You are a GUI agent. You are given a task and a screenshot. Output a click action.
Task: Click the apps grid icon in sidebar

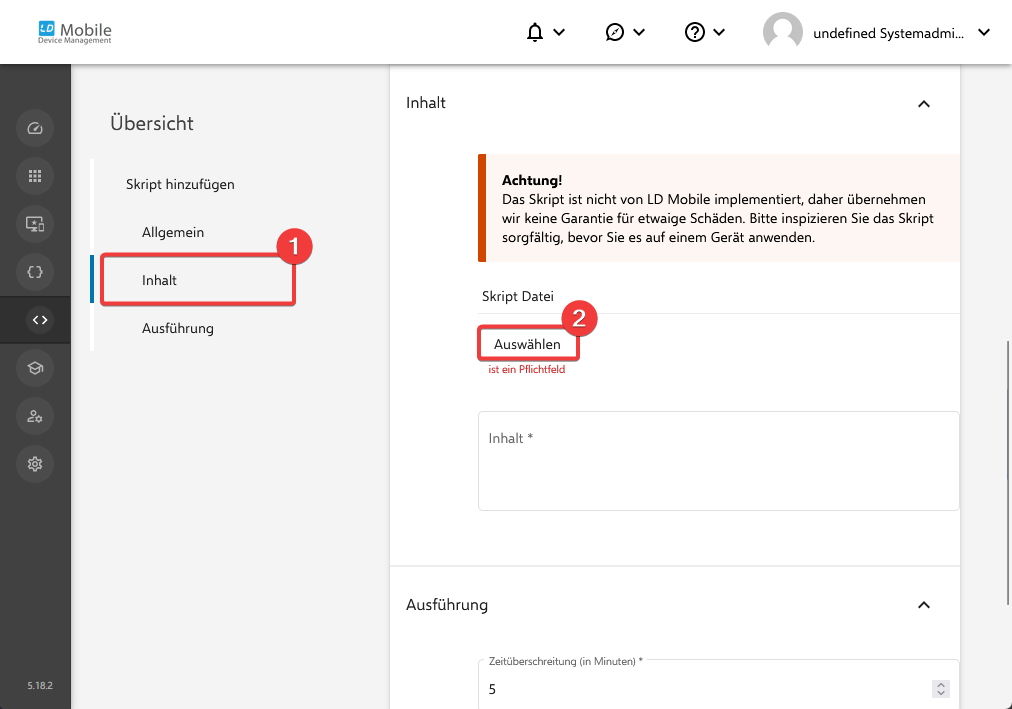[x=35, y=176]
